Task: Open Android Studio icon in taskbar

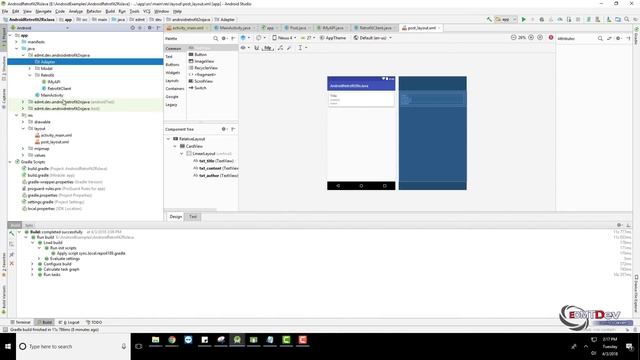Action: [x=237, y=340]
